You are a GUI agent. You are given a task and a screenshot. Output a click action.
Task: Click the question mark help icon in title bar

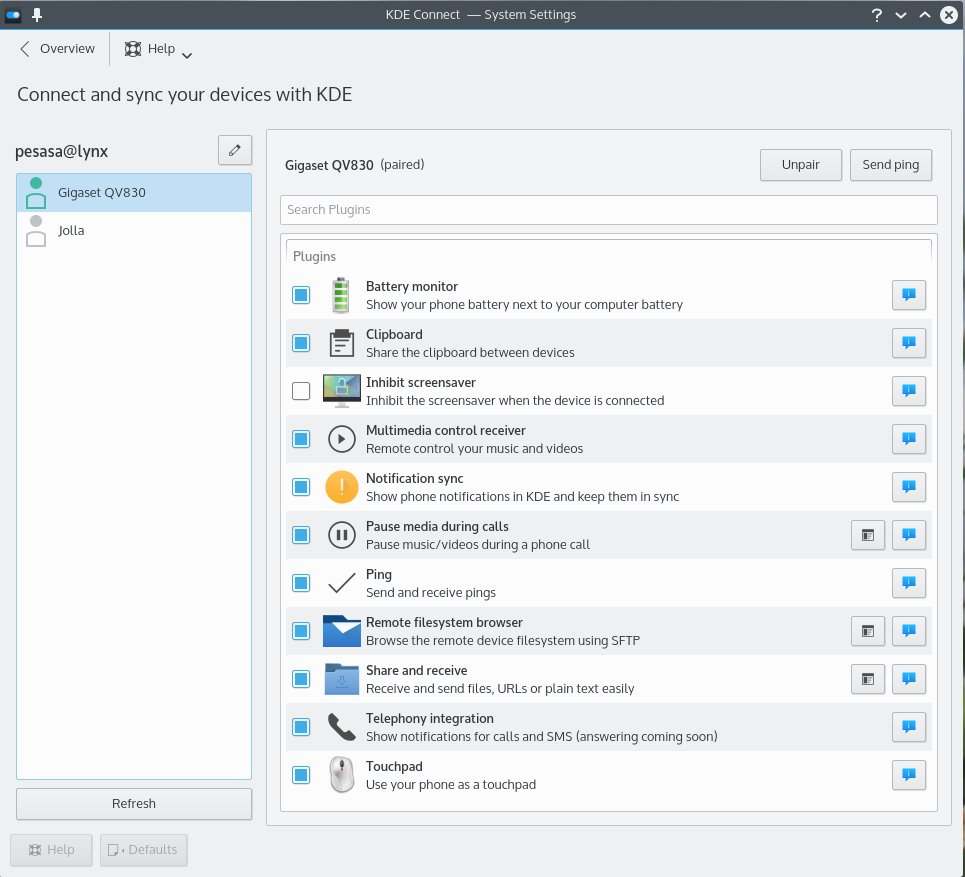(876, 15)
